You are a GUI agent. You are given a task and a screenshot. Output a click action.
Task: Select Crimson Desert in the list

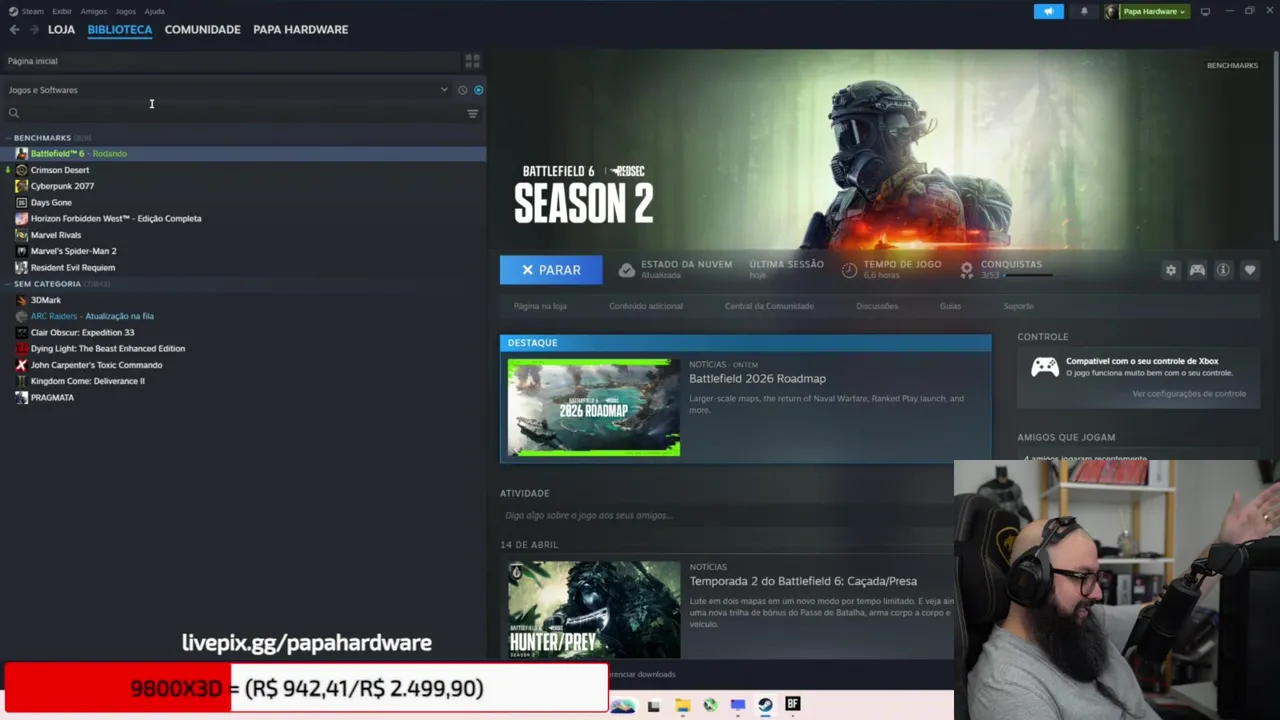coord(243,170)
